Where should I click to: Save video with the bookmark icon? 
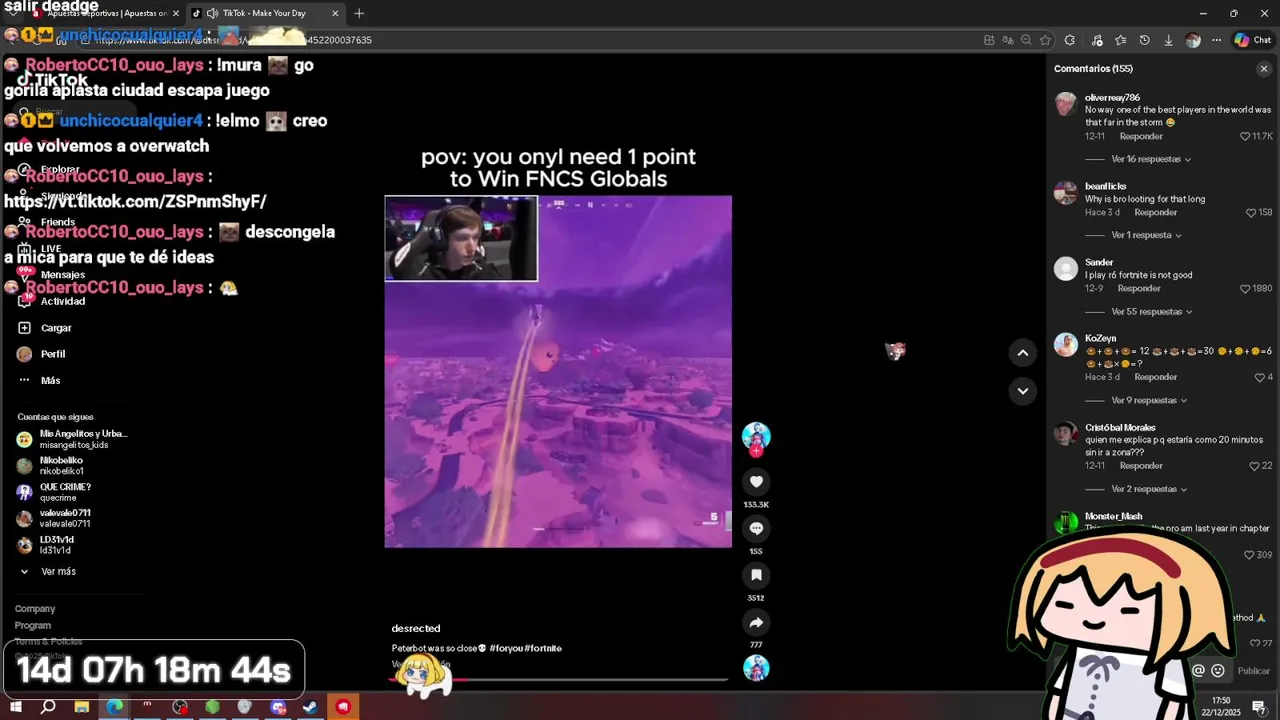pyautogui.click(x=756, y=575)
